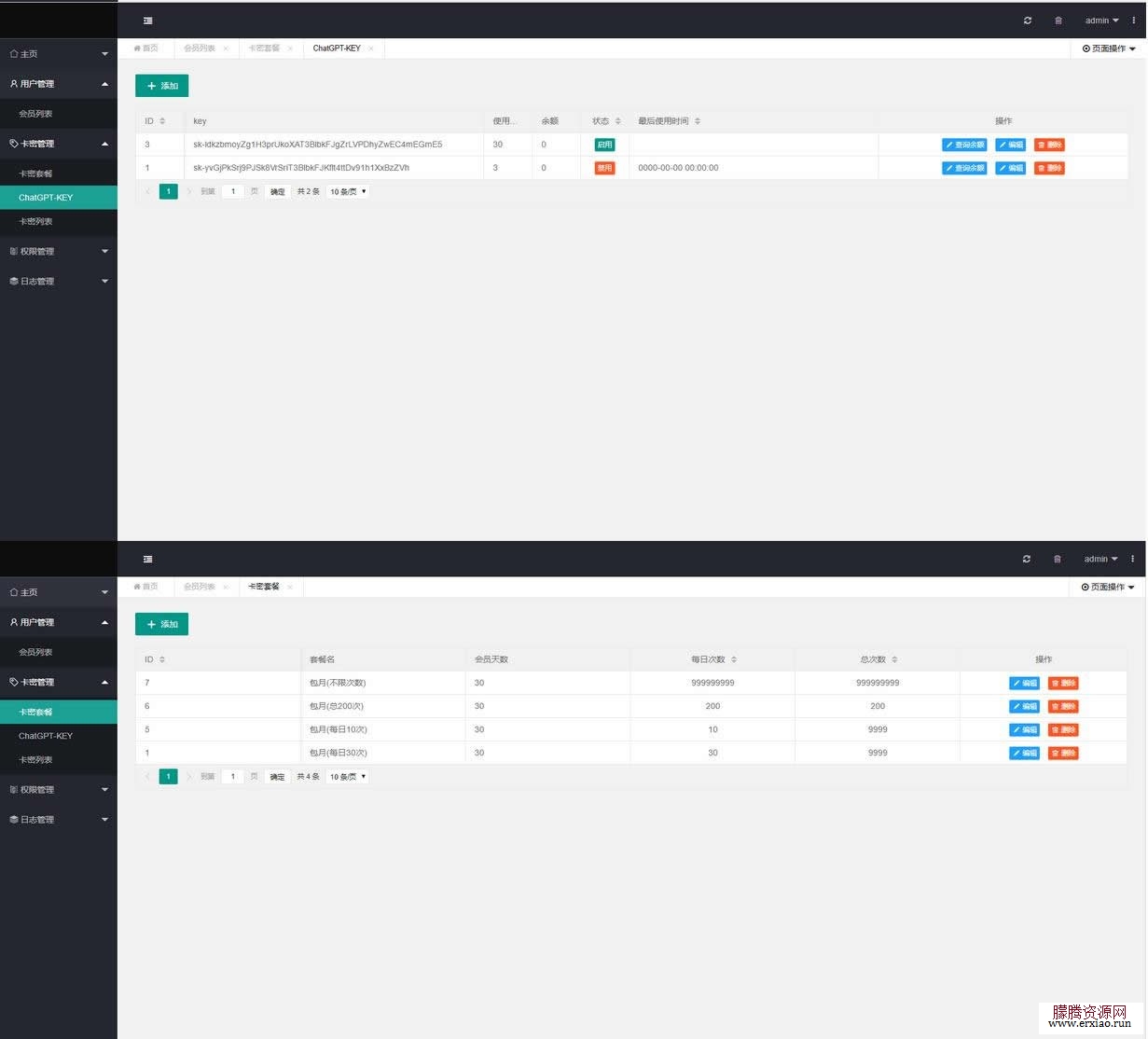Open 卡密套餐 in upper sidebar
The width and height of the screenshot is (1148, 1039).
(59, 173)
